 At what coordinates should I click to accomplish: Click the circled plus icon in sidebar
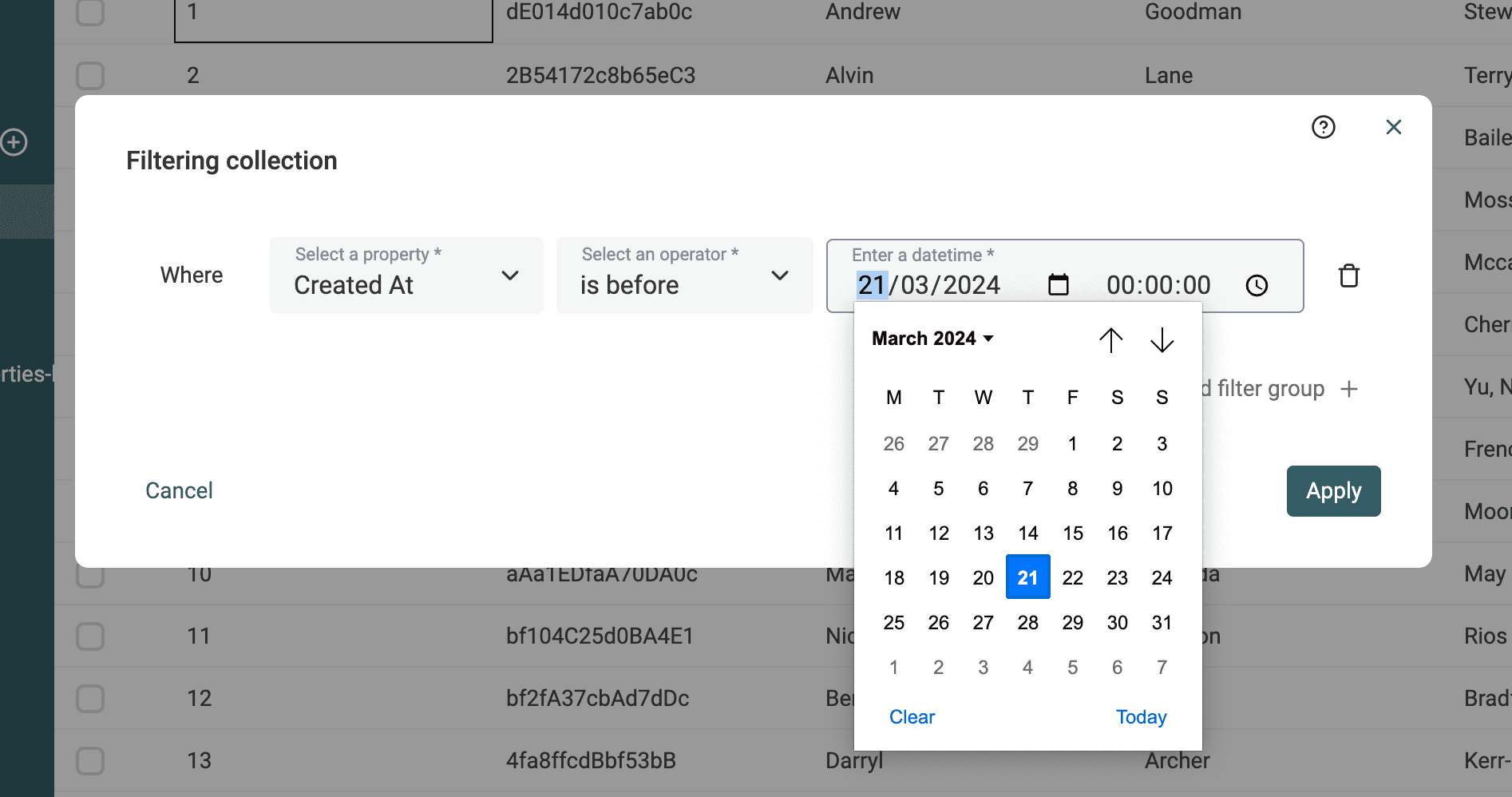tap(14, 142)
